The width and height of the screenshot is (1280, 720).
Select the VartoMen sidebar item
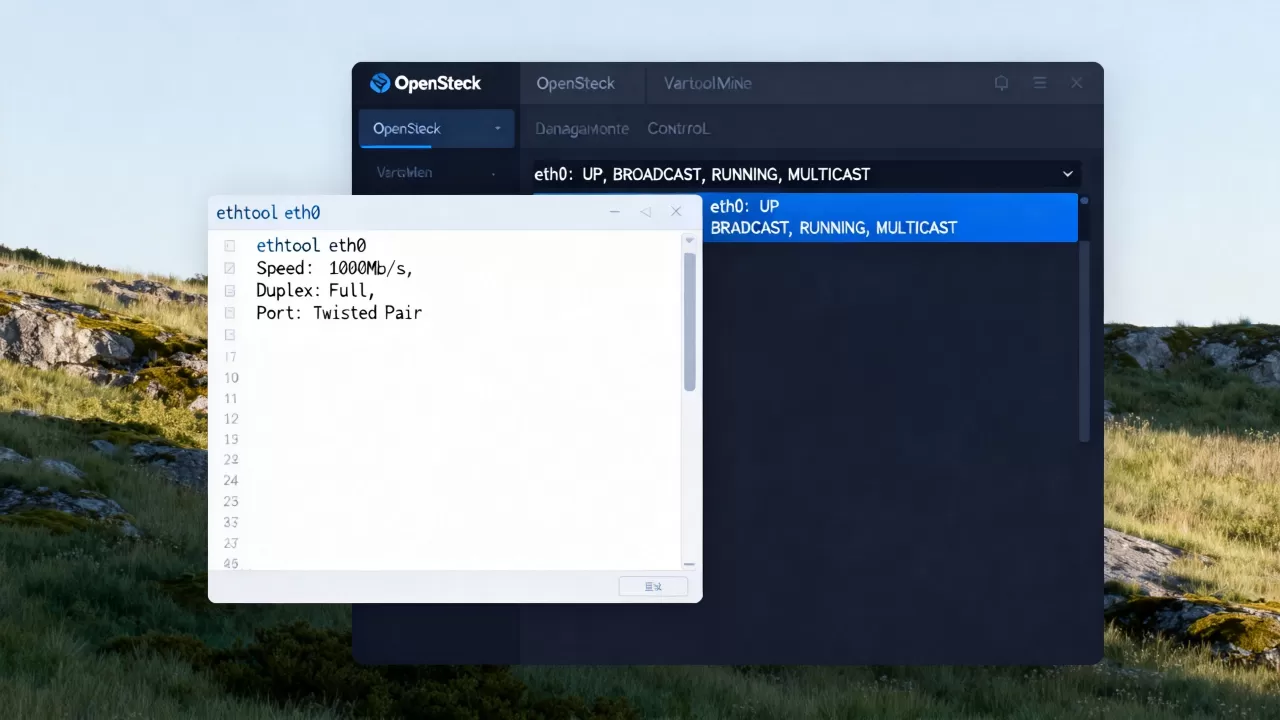[x=404, y=172]
